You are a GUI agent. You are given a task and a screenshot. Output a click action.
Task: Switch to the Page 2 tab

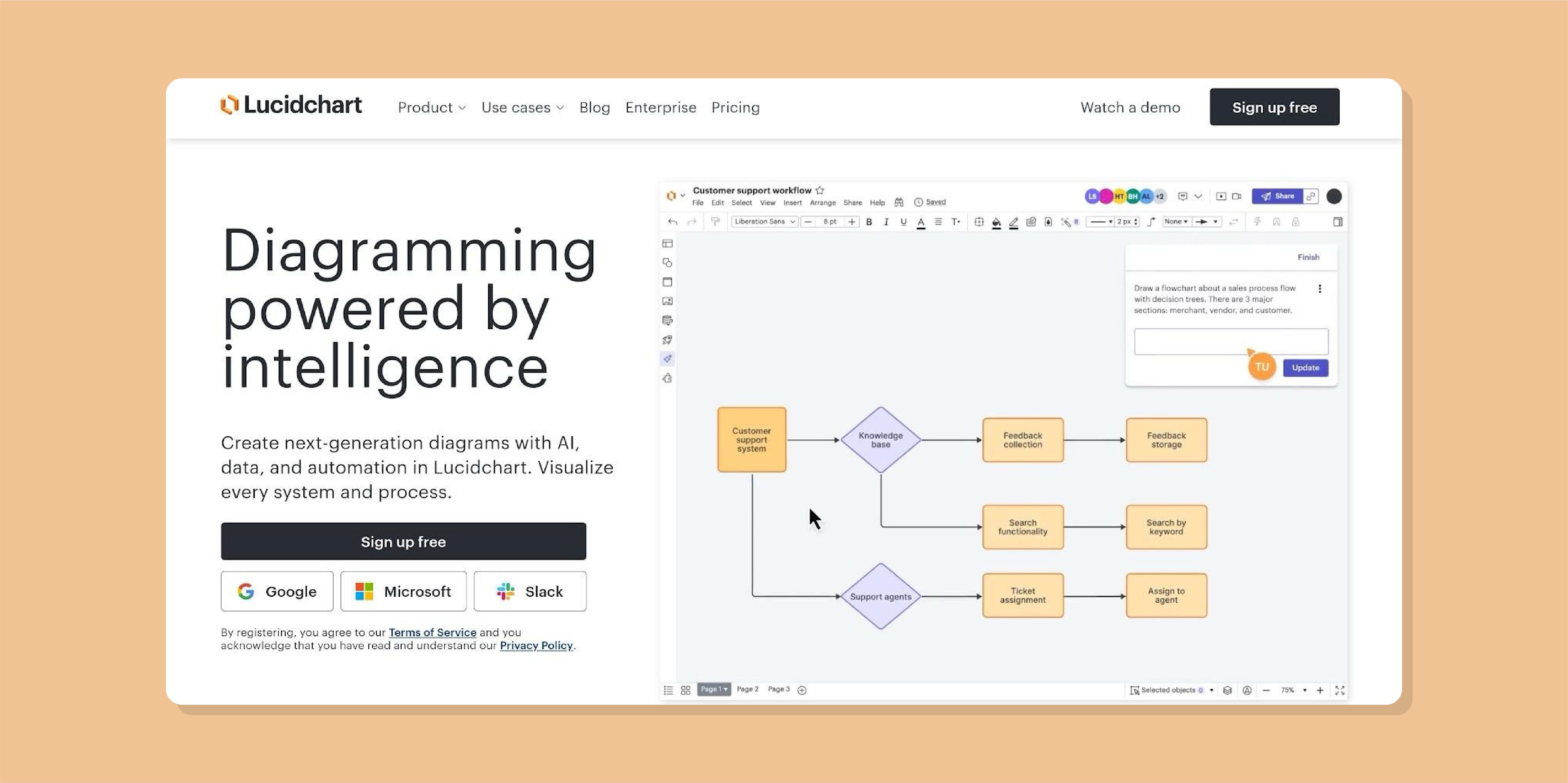(x=748, y=690)
